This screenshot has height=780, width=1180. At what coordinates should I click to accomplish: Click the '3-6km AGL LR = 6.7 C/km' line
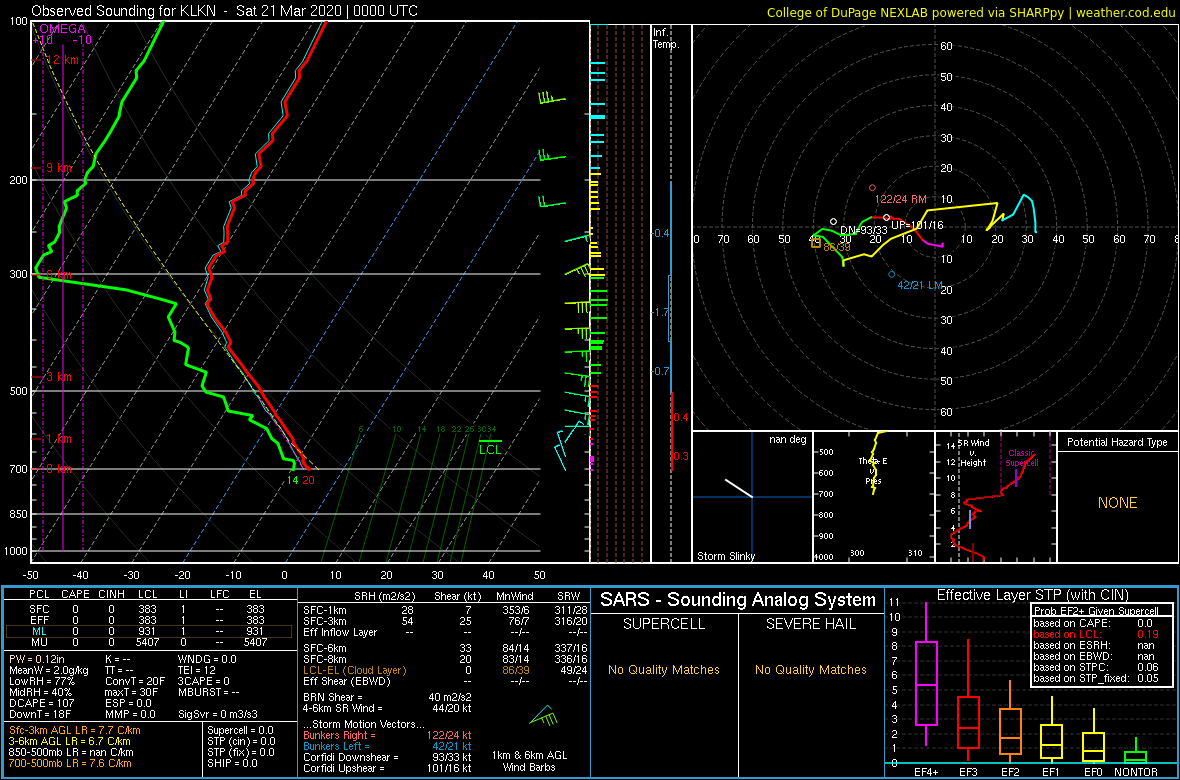[72, 741]
